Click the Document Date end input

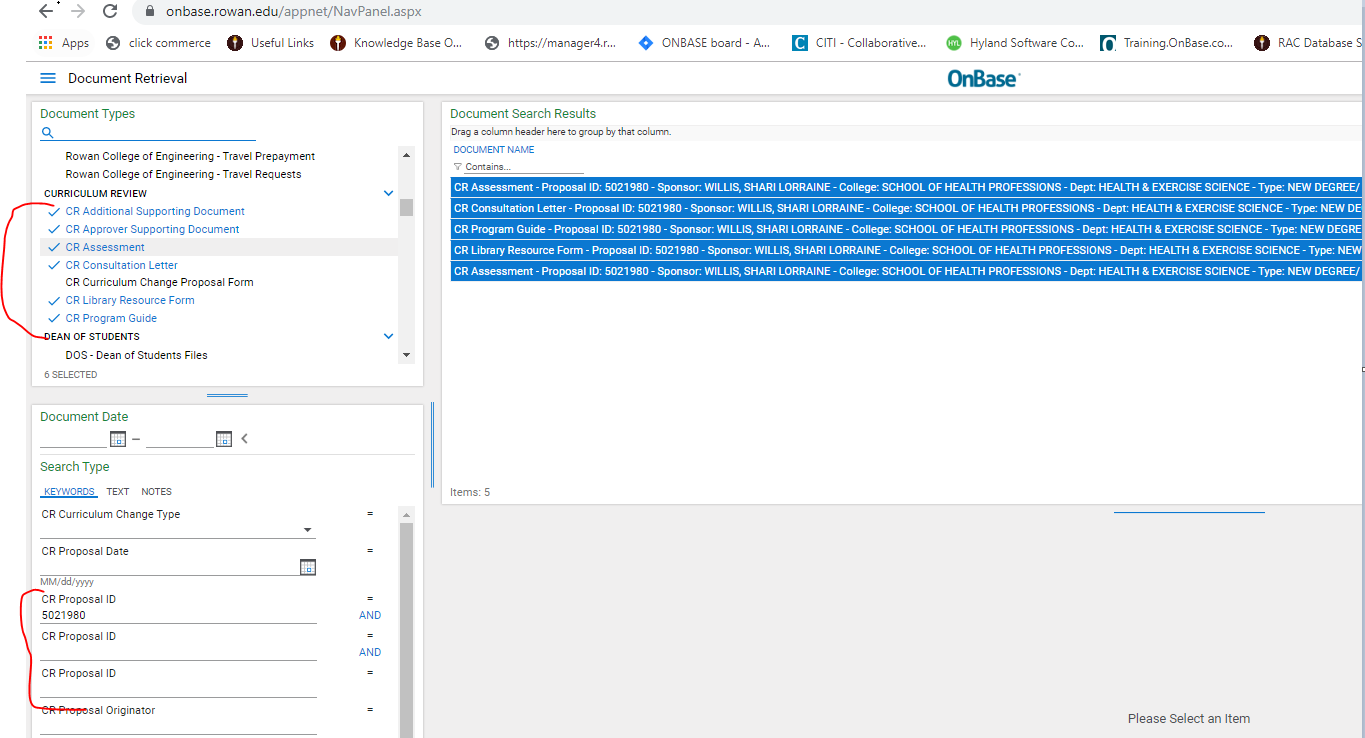coord(180,439)
